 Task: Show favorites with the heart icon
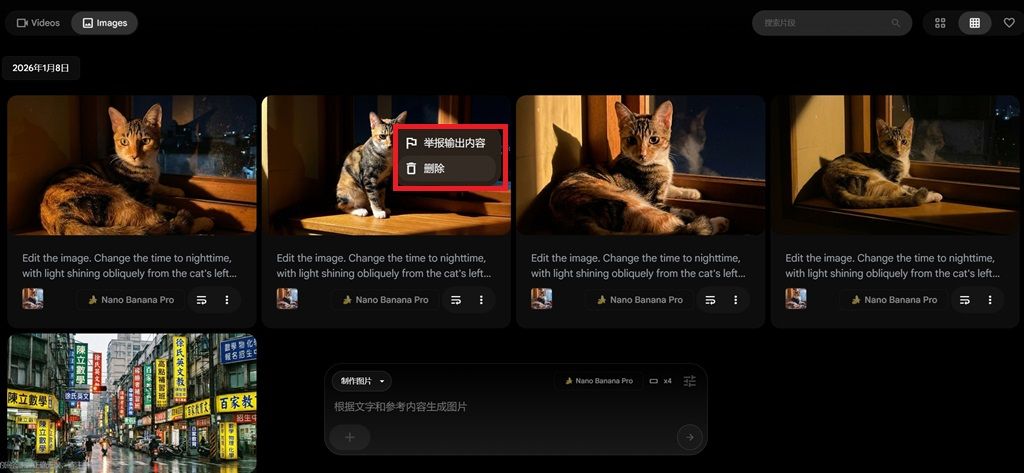click(x=1009, y=23)
